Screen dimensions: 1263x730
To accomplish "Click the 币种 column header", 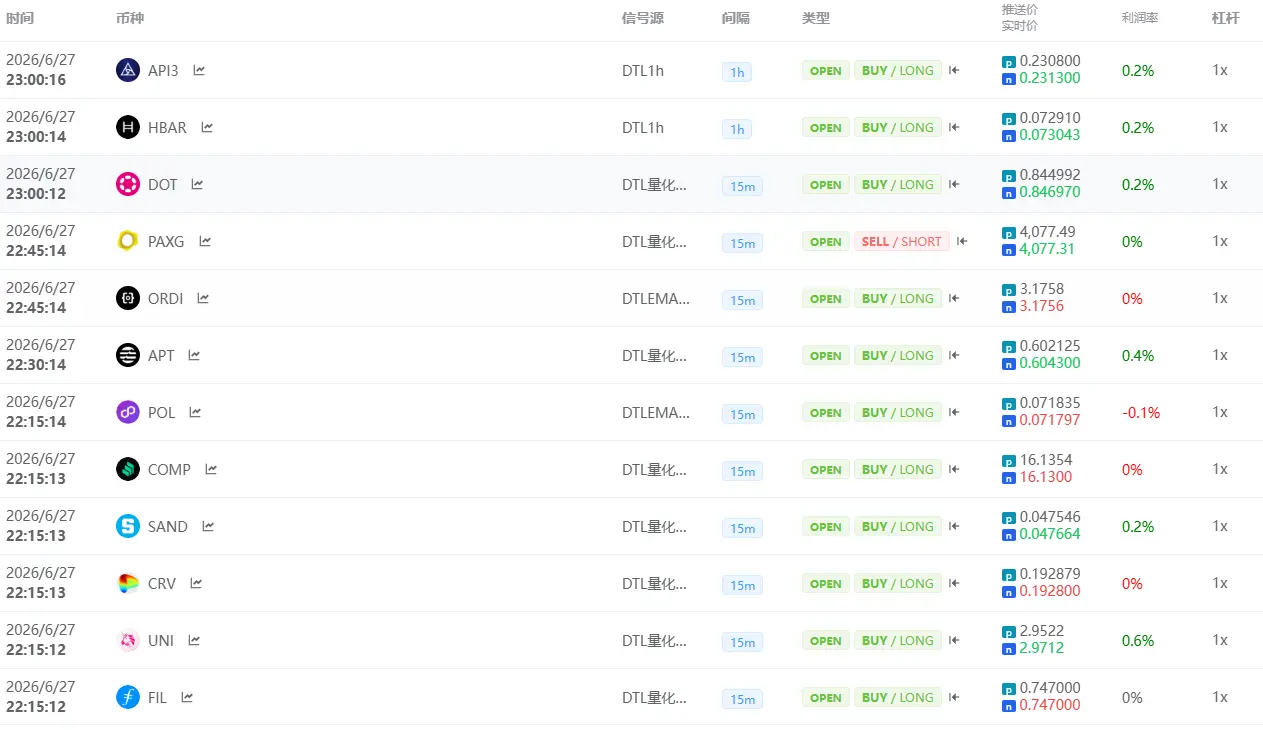I will click(130, 18).
